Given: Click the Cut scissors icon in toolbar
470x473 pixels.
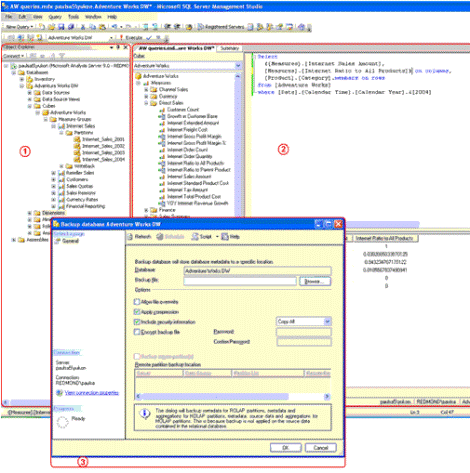Looking at the screenshot, I should (x=83, y=27).
